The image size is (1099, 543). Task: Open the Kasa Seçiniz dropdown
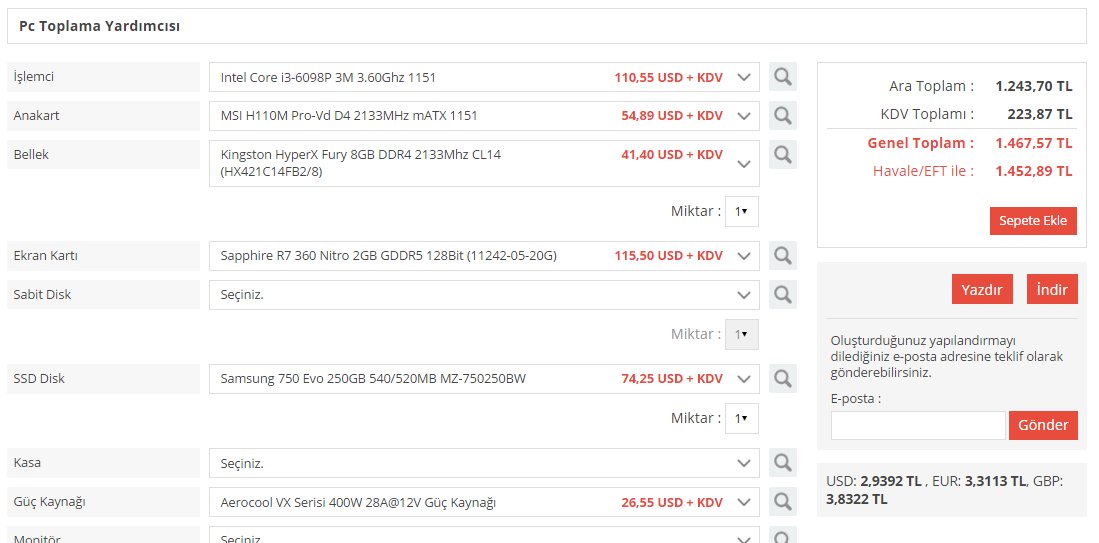(484, 463)
